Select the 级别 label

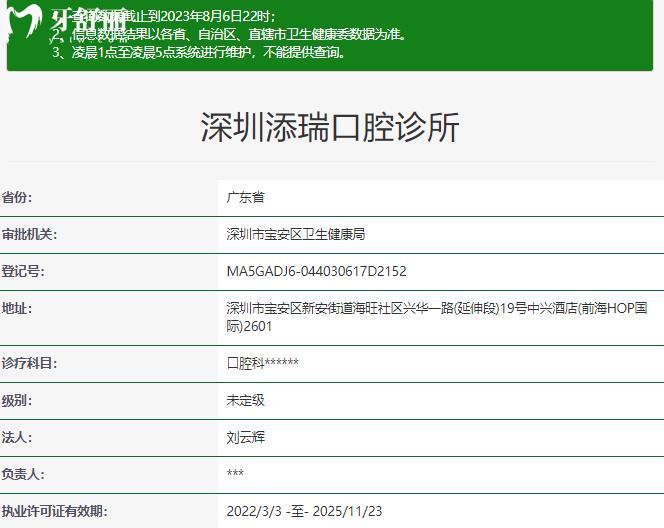pyautogui.click(x=17, y=400)
